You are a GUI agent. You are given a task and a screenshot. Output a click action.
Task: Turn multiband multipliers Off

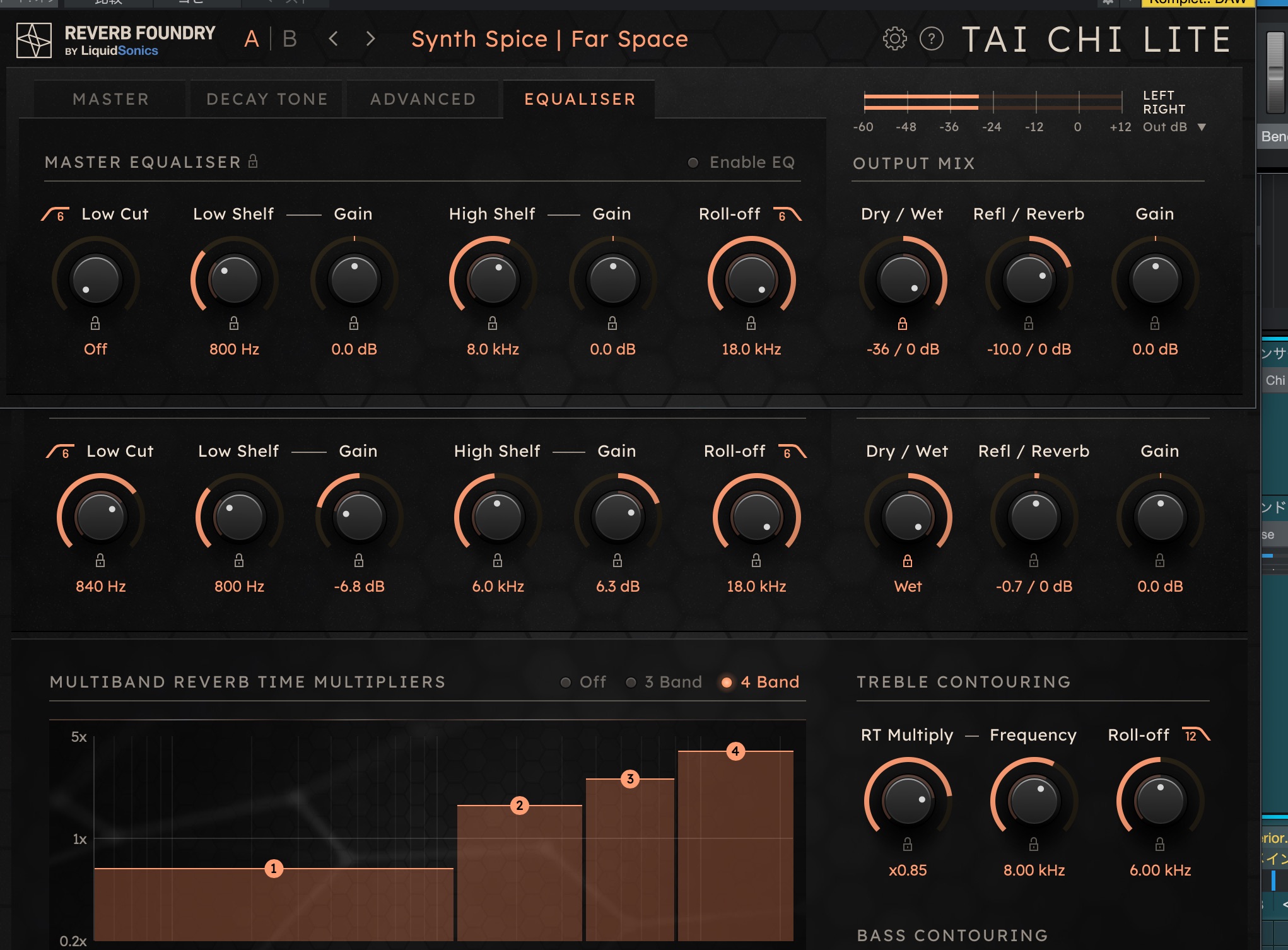(566, 682)
